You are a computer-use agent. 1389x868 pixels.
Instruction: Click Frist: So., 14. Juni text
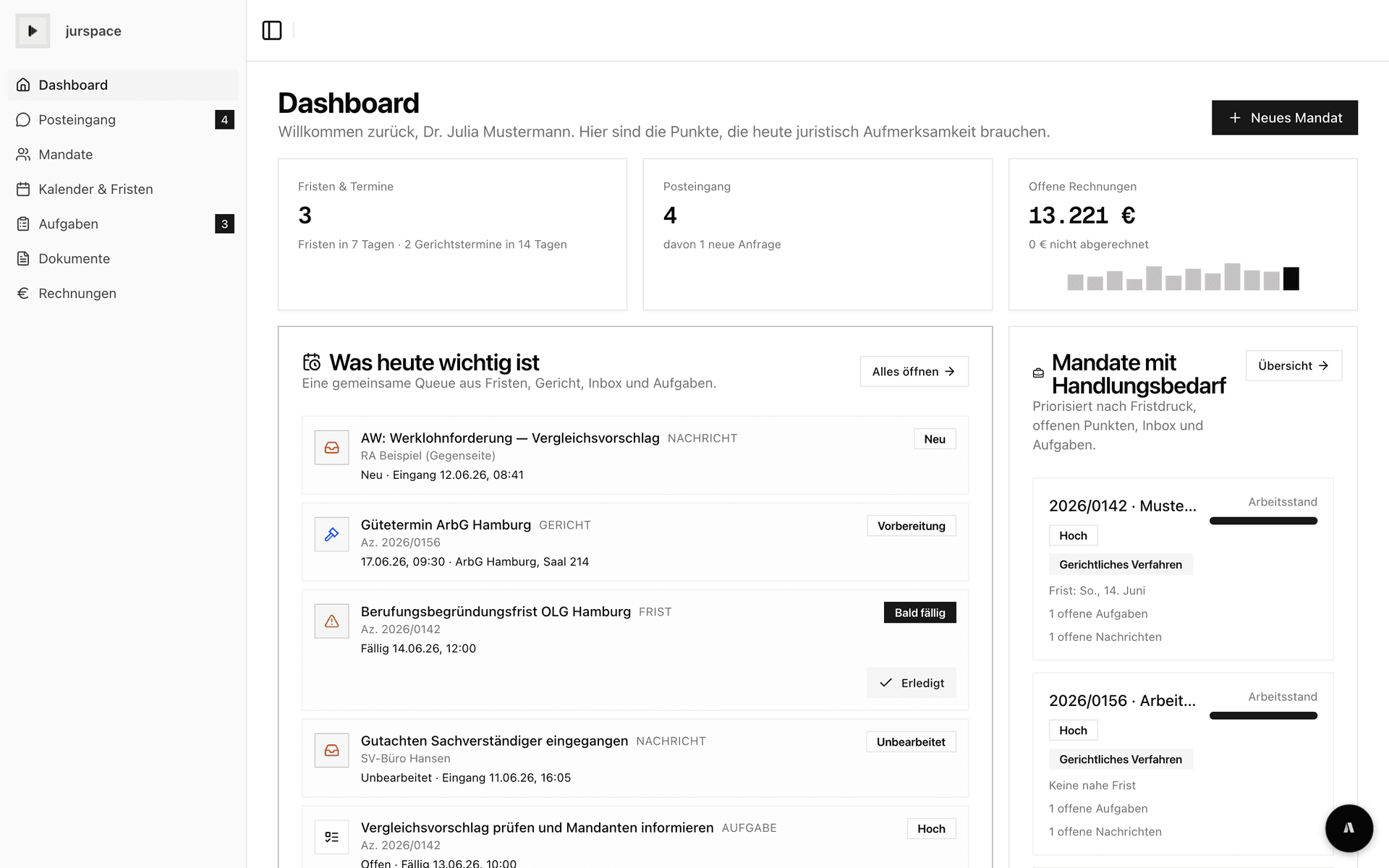1097,590
